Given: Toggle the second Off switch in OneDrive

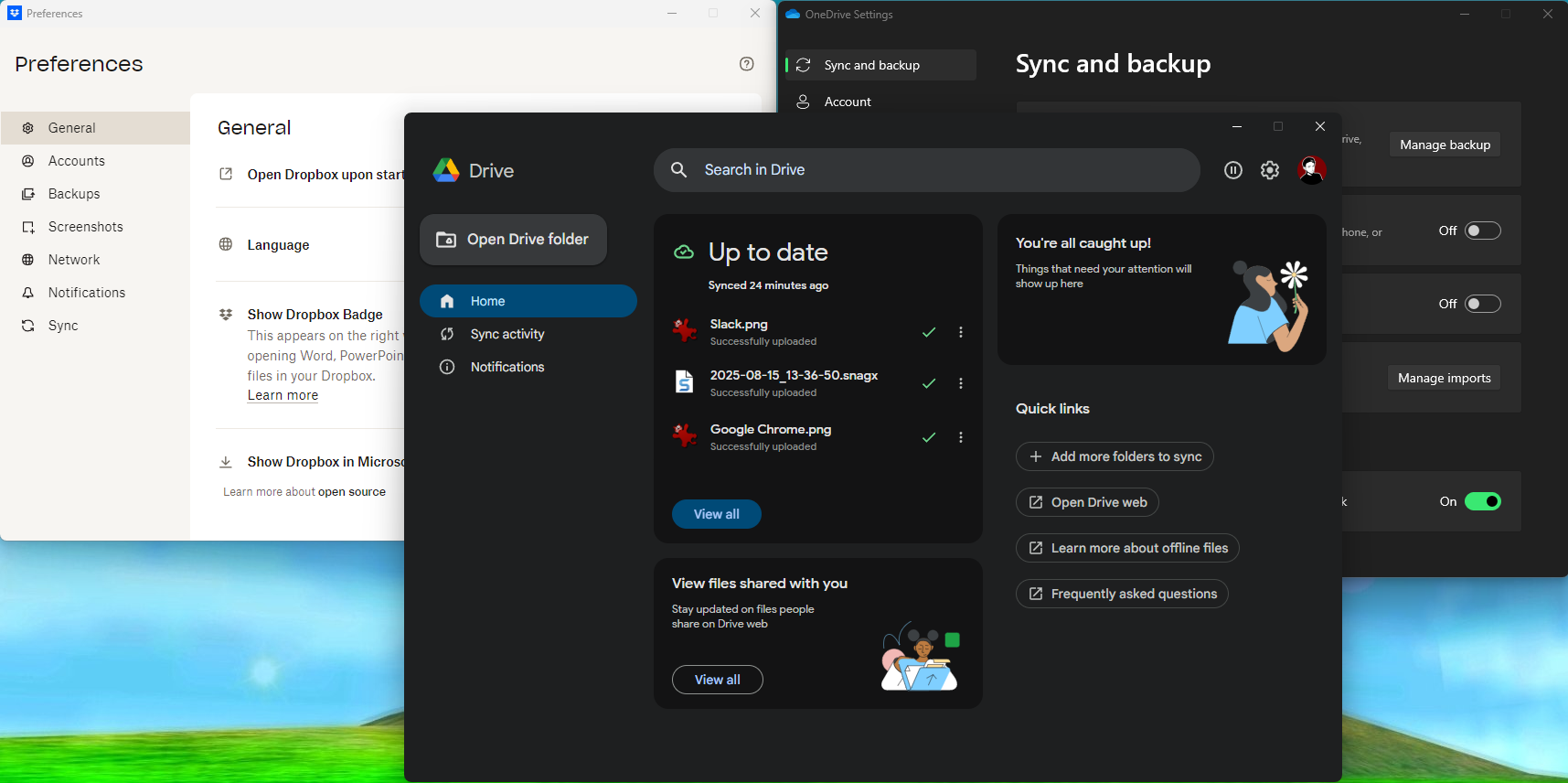Looking at the screenshot, I should [x=1482, y=304].
